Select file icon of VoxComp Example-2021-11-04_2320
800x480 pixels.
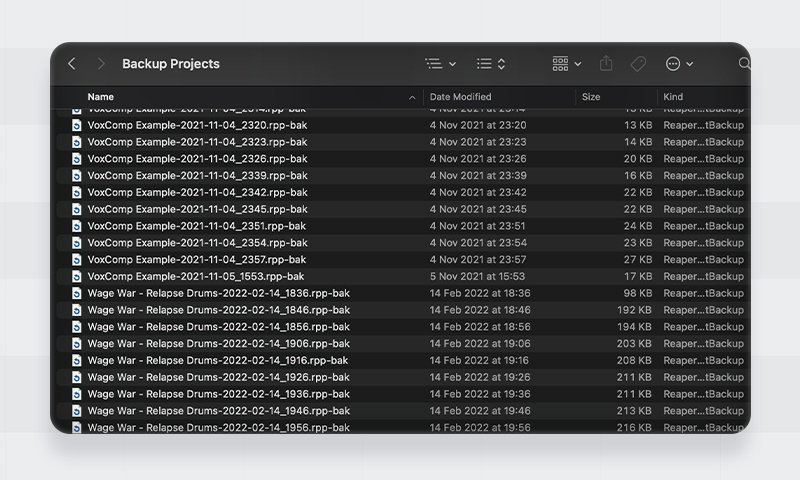coord(77,125)
